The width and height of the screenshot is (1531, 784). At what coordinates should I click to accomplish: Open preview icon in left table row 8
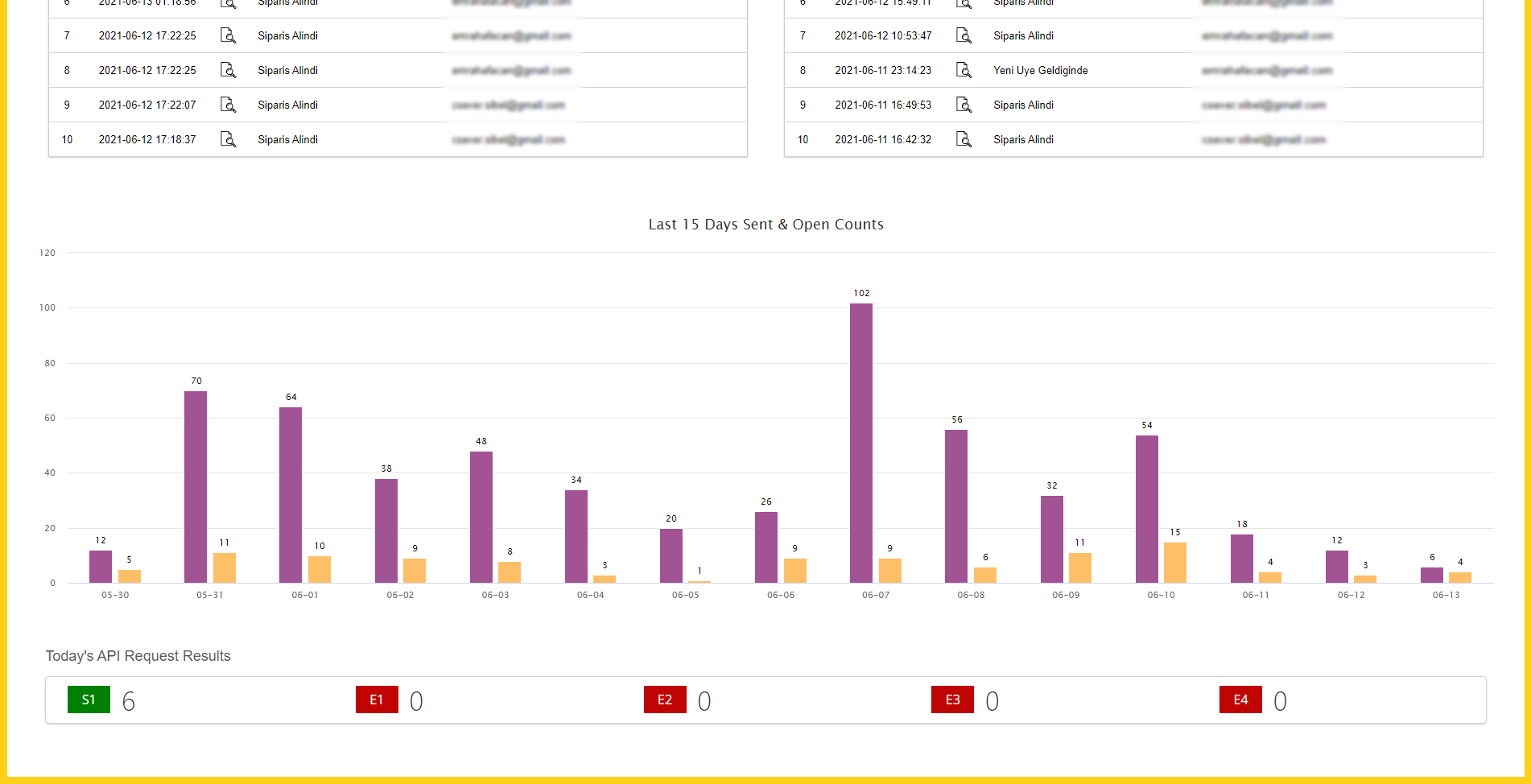pos(228,70)
